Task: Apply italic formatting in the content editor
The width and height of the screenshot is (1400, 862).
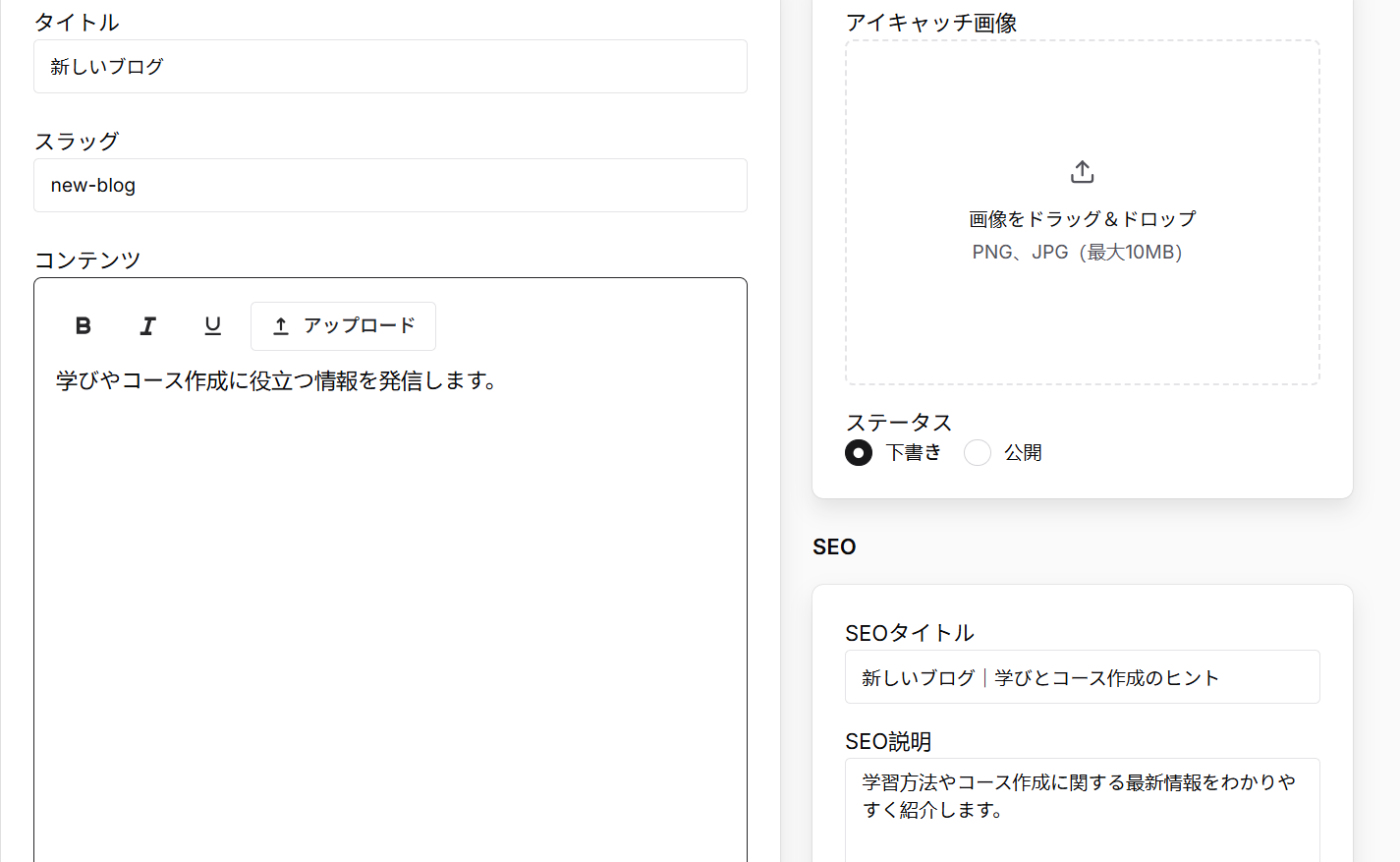Action: (x=147, y=325)
